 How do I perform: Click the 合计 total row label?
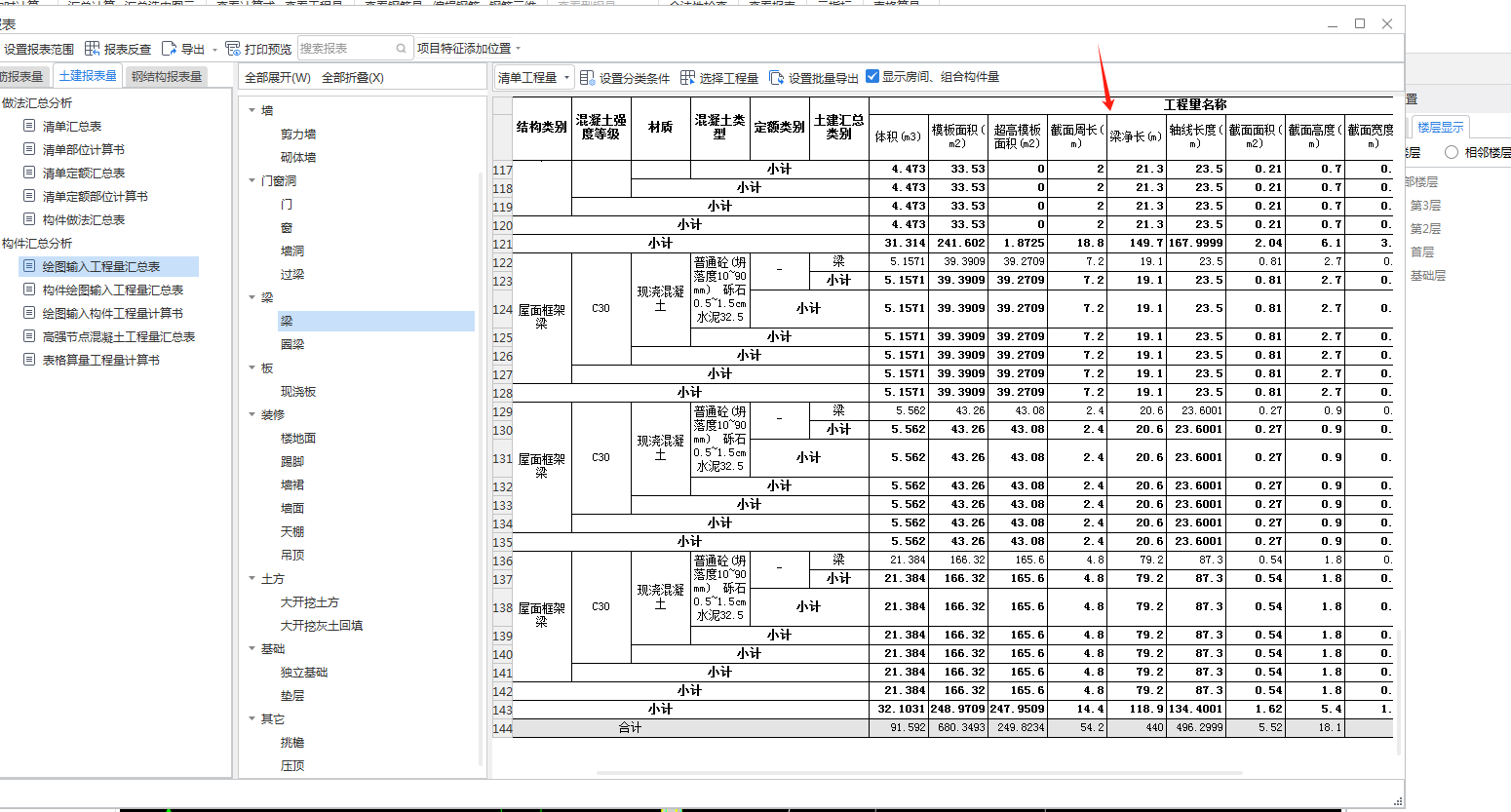pos(631,728)
